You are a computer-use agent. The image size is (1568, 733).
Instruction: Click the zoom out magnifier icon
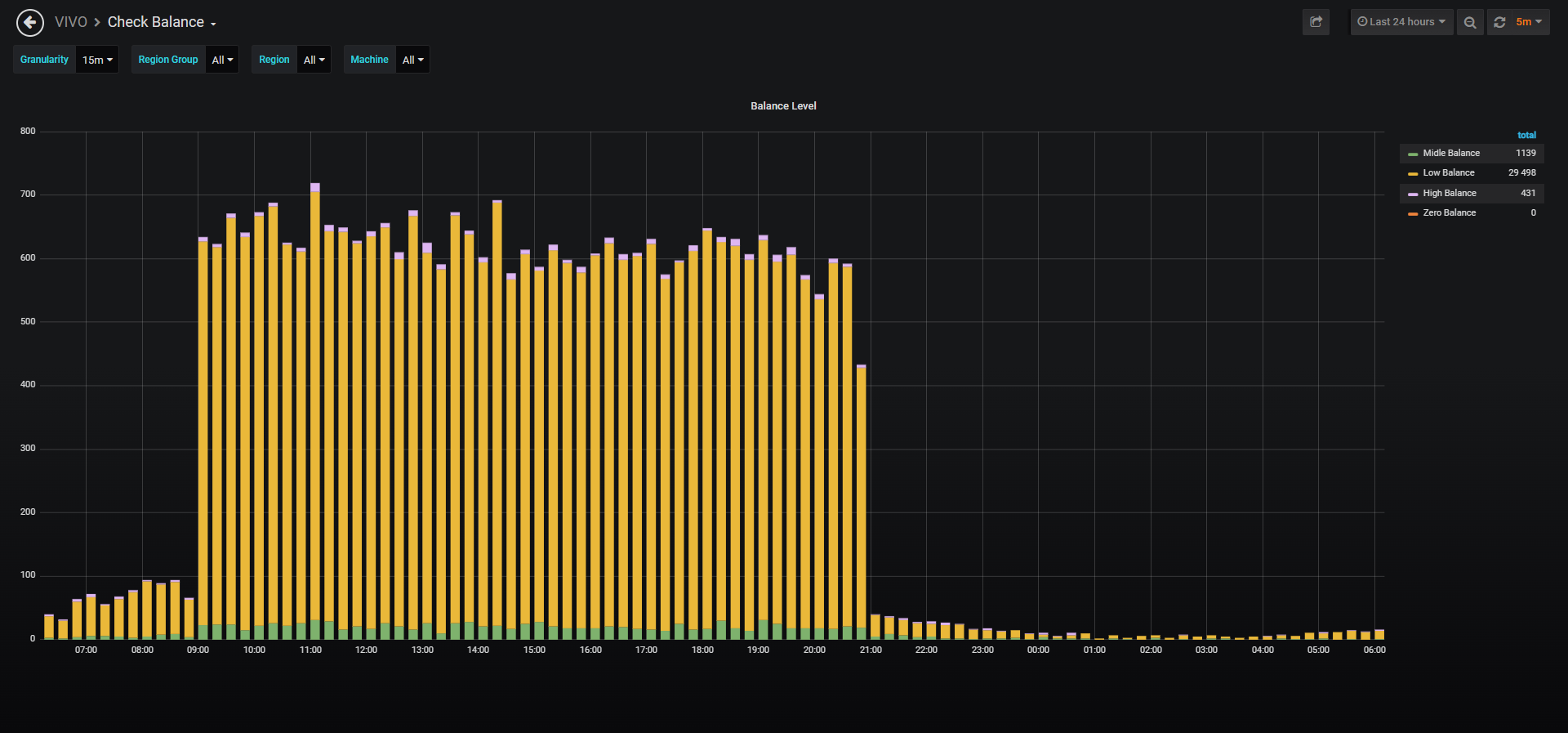(x=1470, y=22)
